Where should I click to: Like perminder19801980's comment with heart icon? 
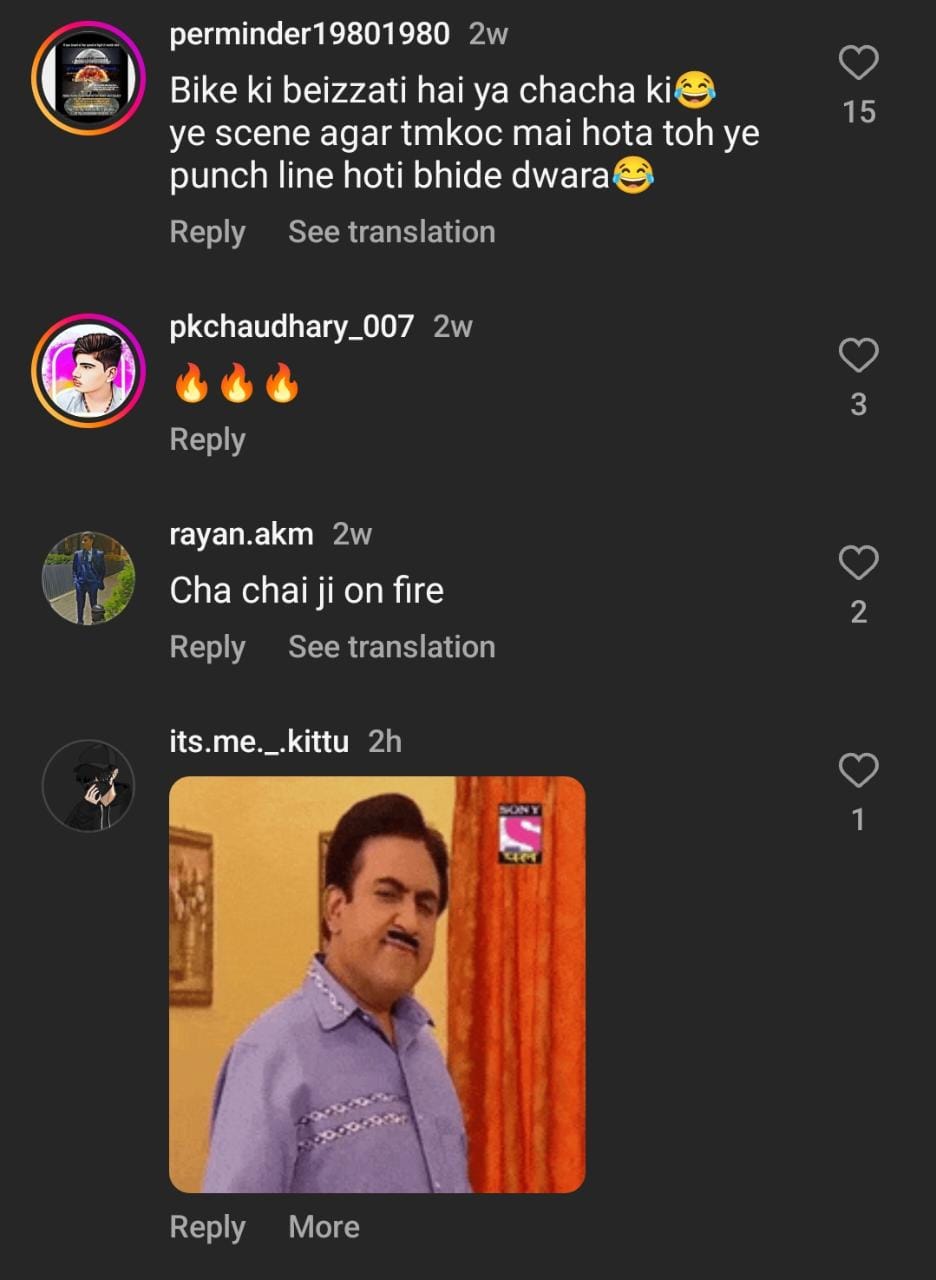click(858, 63)
